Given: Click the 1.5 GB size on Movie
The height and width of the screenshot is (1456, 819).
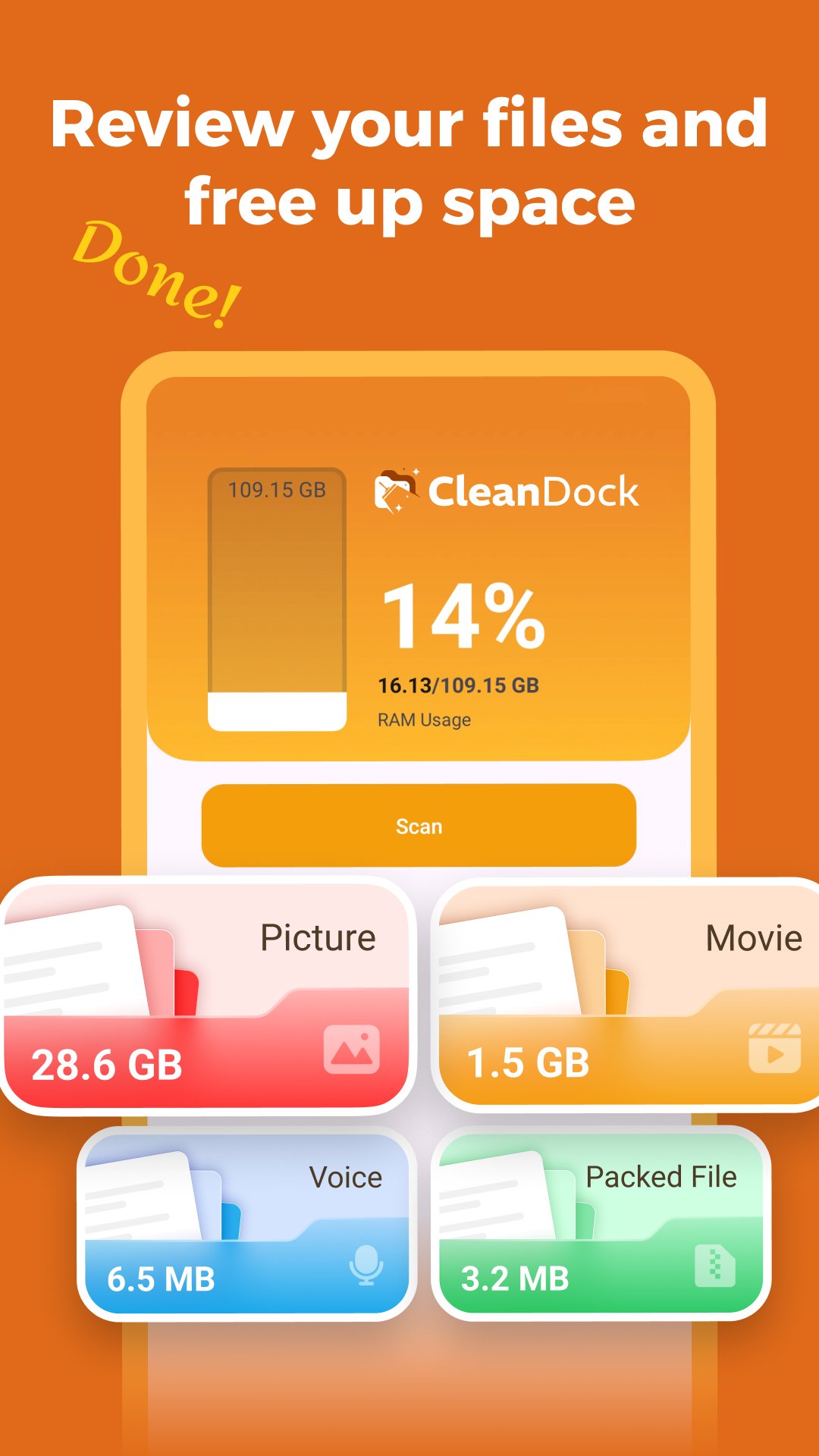Looking at the screenshot, I should coord(528,1062).
